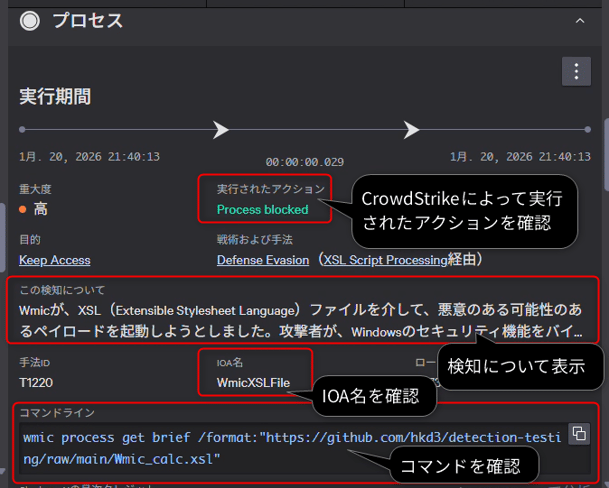The image size is (609, 488).
Task: Click the 高 severity value
Action: [x=40, y=209]
